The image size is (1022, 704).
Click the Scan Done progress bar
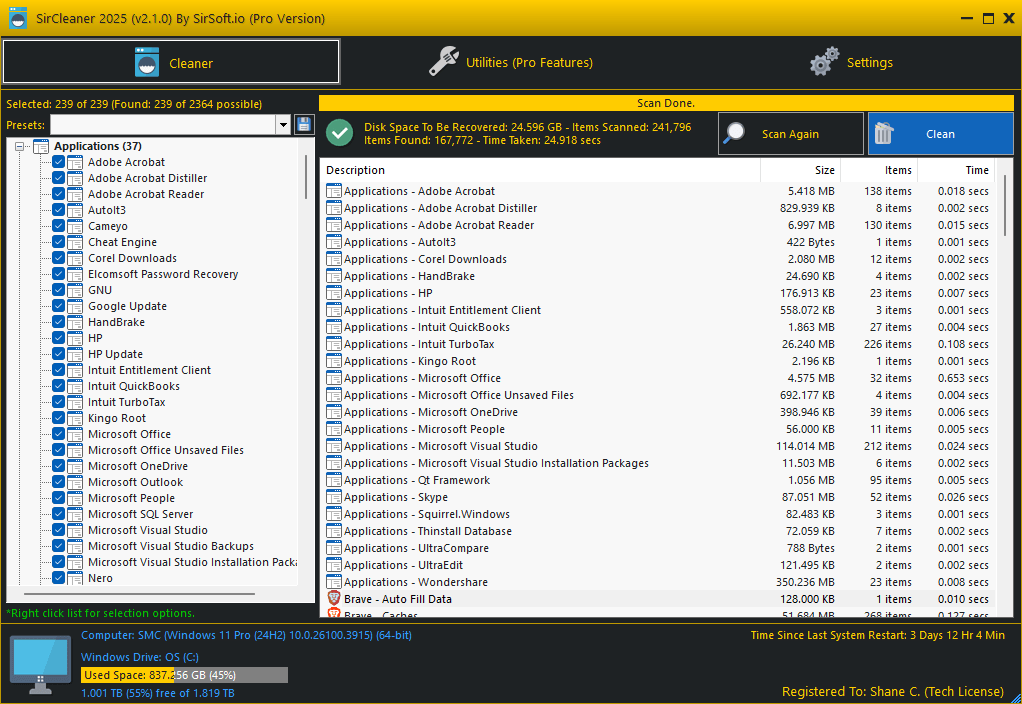[x=666, y=103]
